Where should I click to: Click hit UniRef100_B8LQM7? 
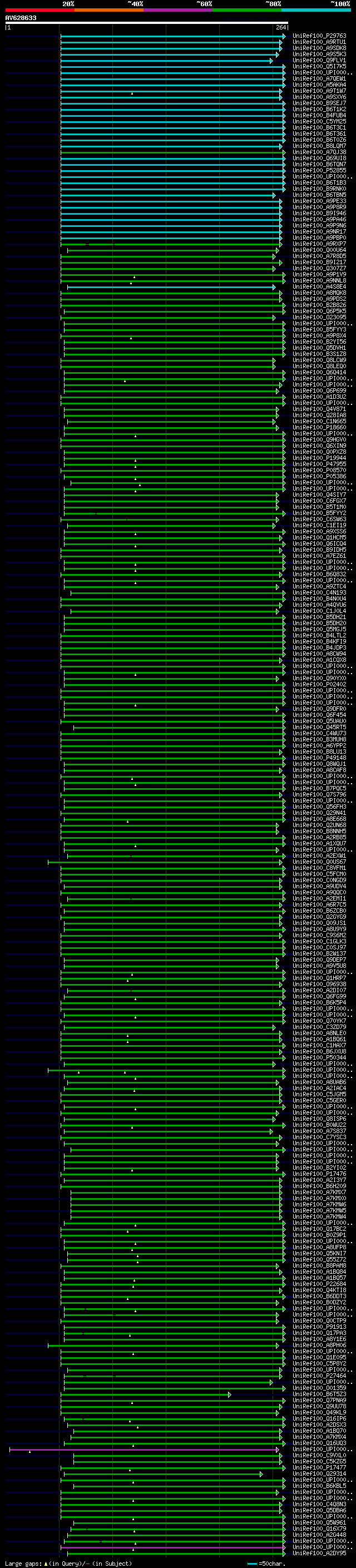point(319,146)
